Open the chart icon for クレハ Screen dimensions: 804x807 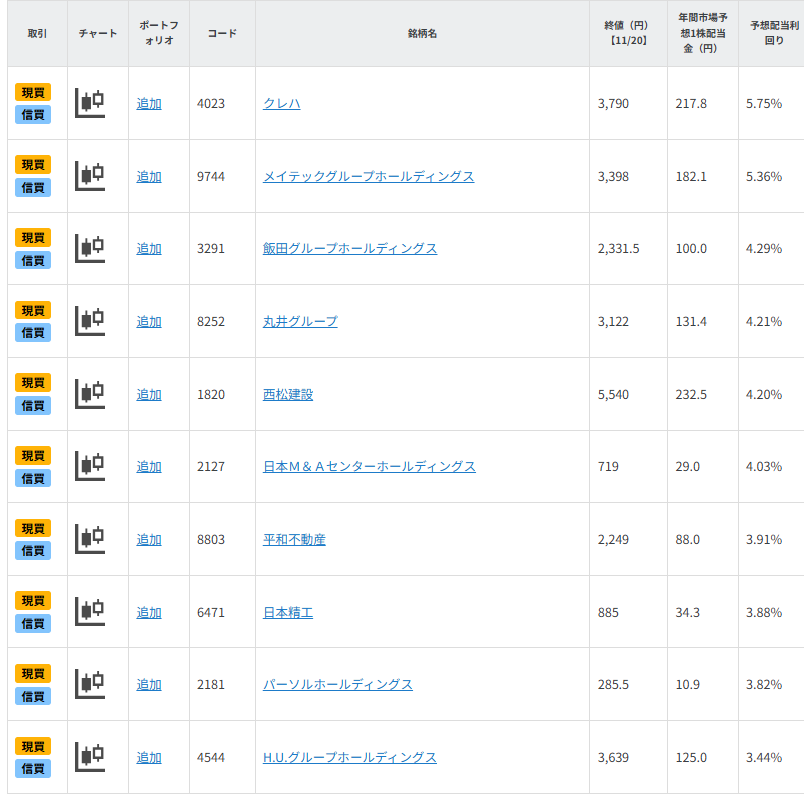(x=90, y=103)
